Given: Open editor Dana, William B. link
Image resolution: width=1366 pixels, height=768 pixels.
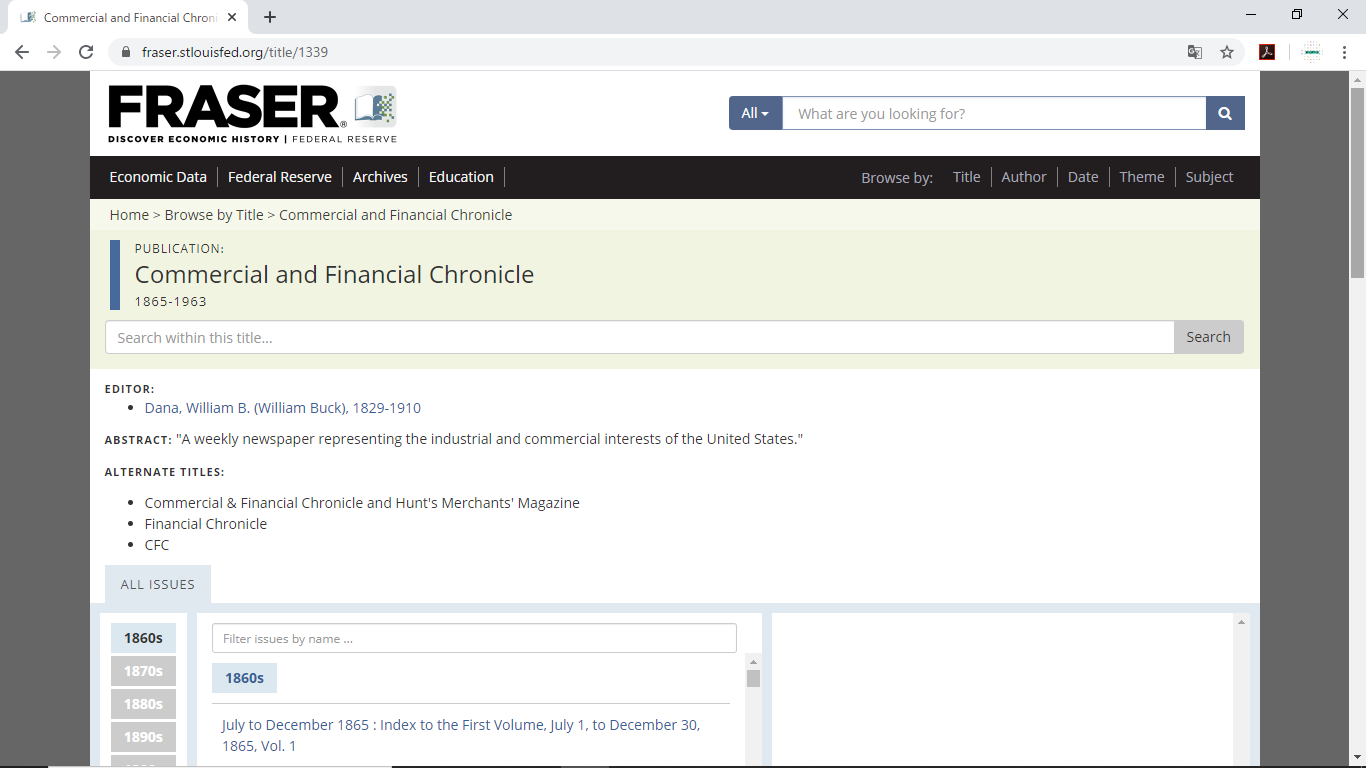Looking at the screenshot, I should tap(283, 408).
